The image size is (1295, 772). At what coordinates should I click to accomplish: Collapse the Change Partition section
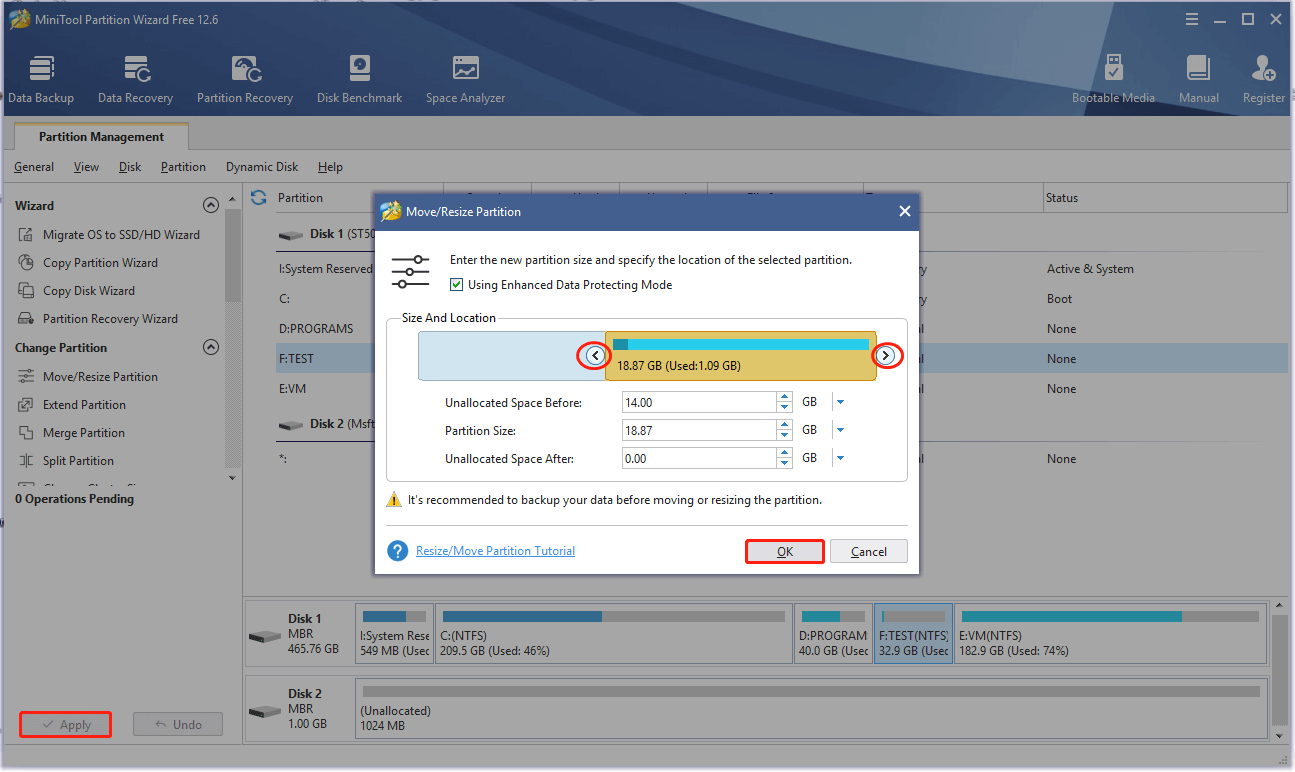pos(210,348)
